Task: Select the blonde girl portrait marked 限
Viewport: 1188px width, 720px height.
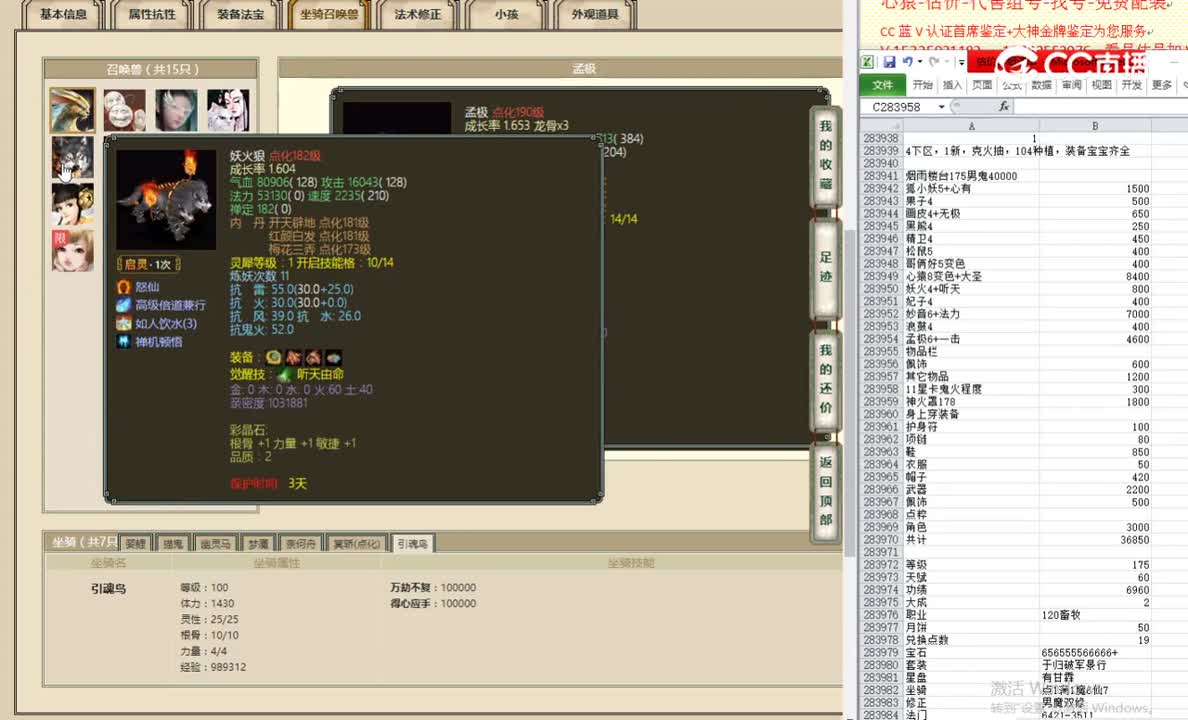Action: [x=73, y=251]
